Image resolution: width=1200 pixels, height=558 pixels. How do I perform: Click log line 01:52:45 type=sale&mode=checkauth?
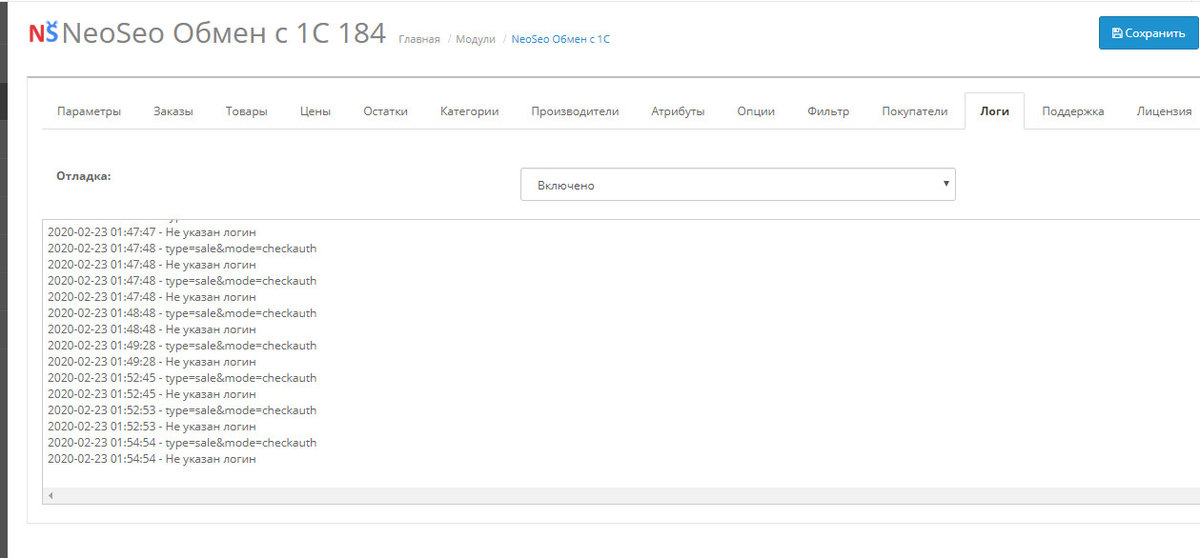coord(182,378)
